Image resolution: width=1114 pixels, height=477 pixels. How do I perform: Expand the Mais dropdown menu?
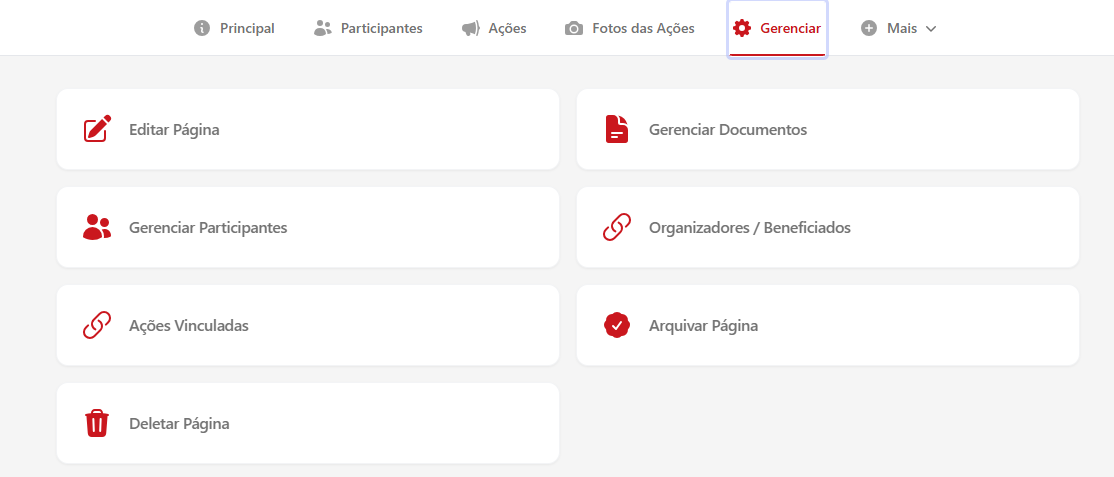tap(900, 28)
